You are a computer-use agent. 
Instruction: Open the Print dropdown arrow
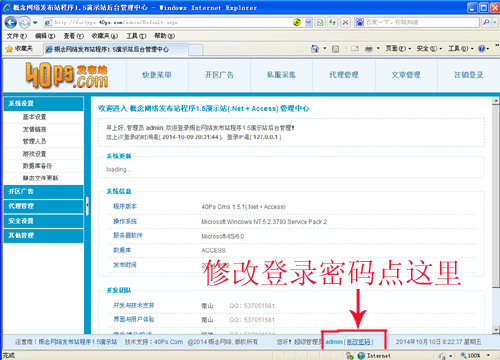378,49
